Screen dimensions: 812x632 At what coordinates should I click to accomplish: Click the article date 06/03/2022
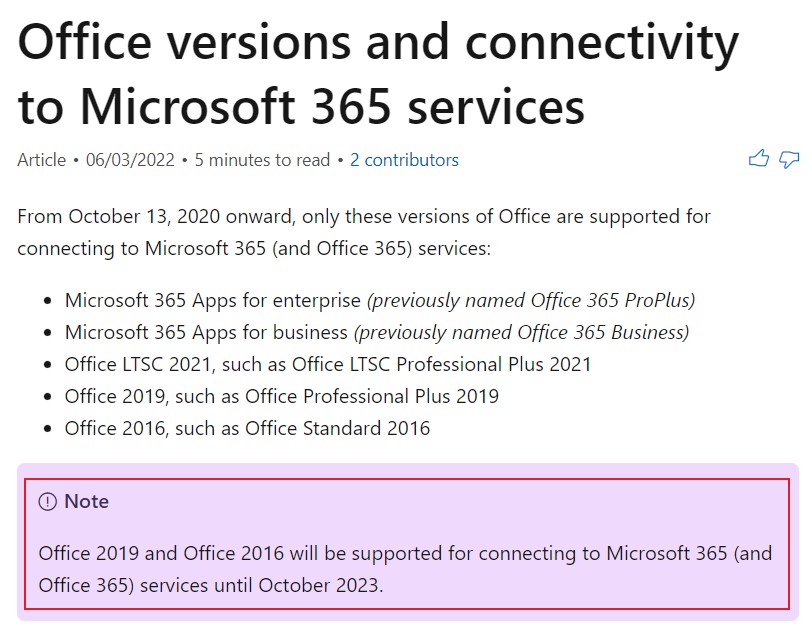point(130,160)
